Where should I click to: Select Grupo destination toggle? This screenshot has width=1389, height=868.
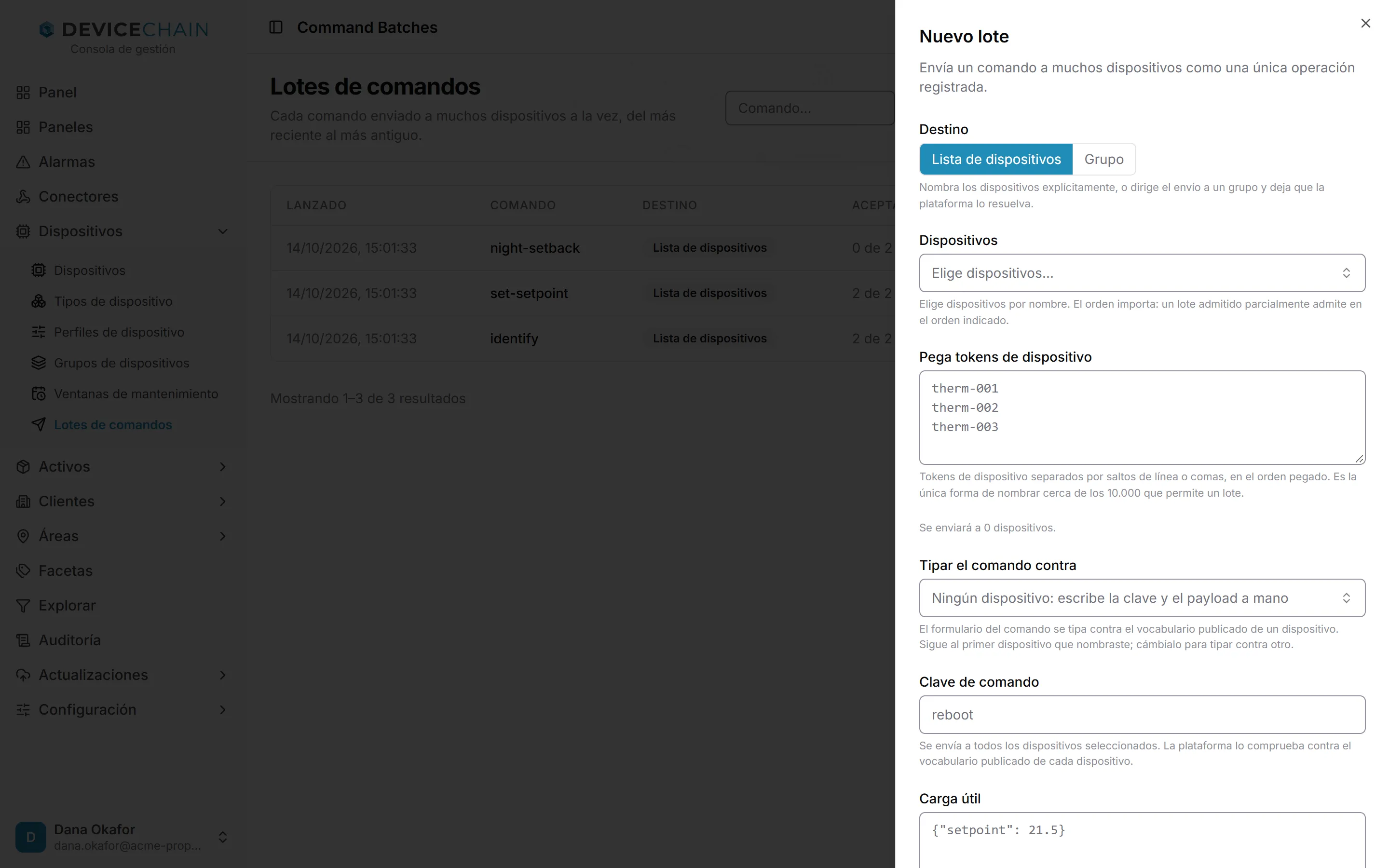click(1104, 159)
